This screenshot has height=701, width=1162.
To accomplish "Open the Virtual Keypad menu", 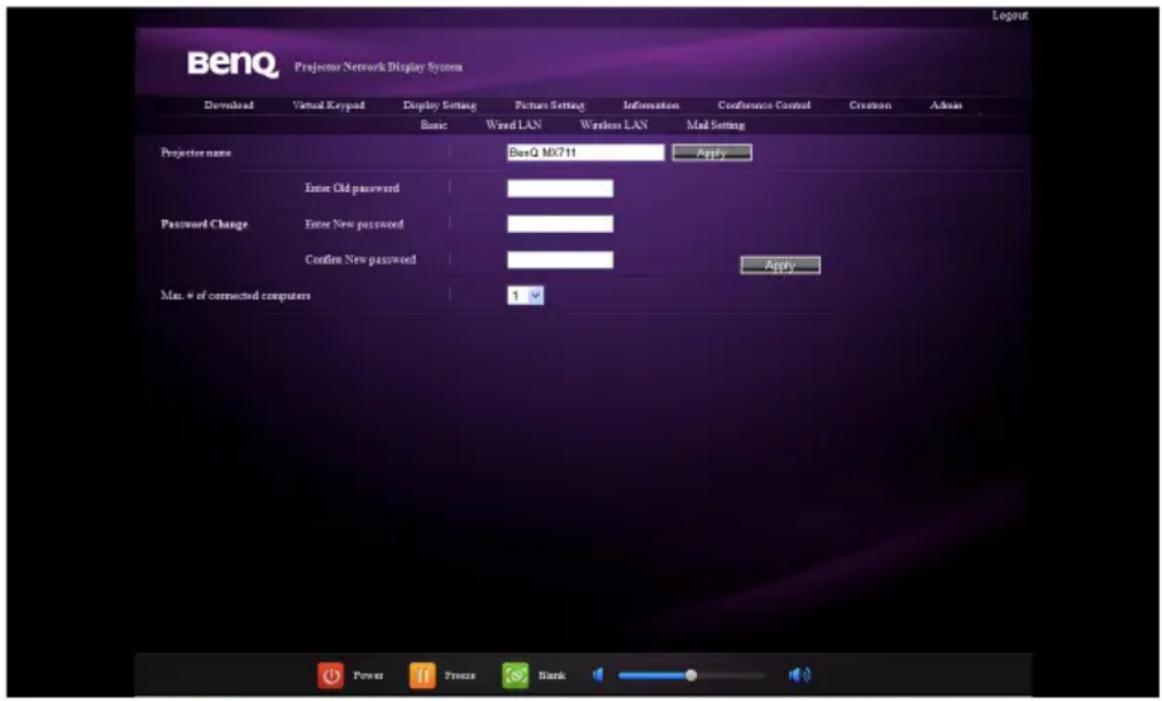I will pyautogui.click(x=329, y=105).
